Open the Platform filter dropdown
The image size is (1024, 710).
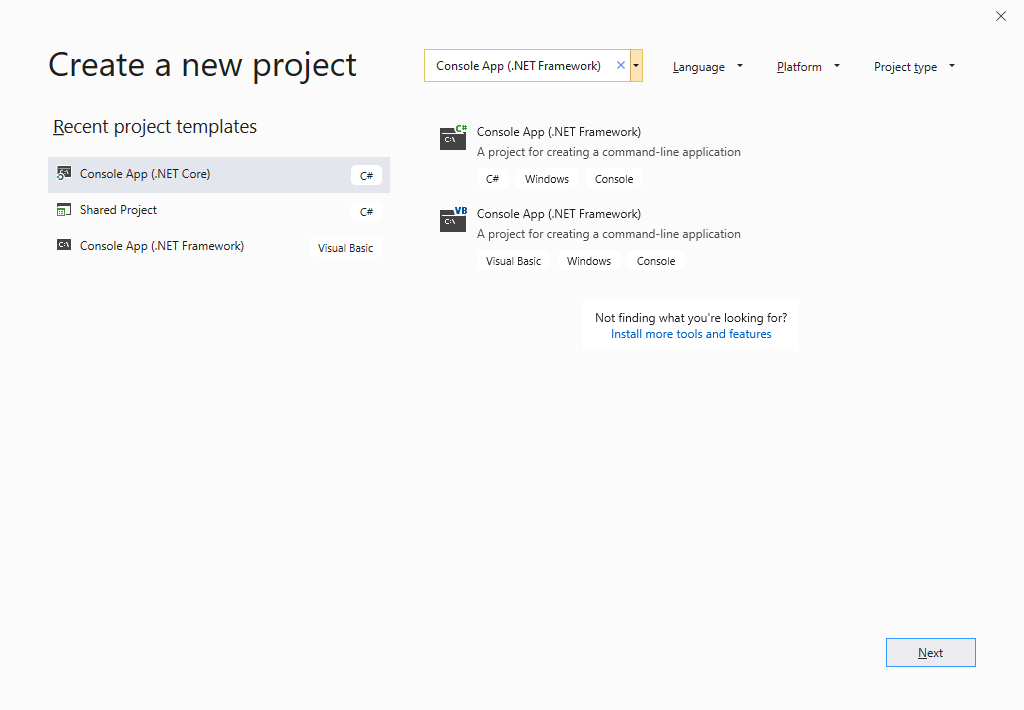coord(807,66)
